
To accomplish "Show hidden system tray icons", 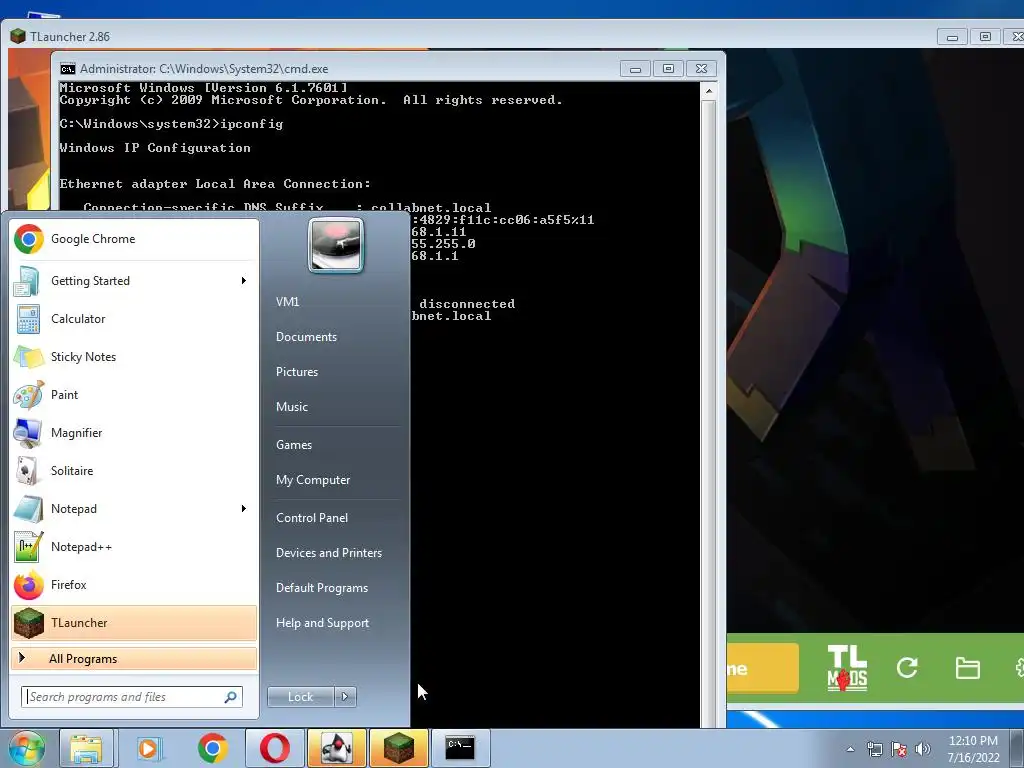I will [850, 749].
